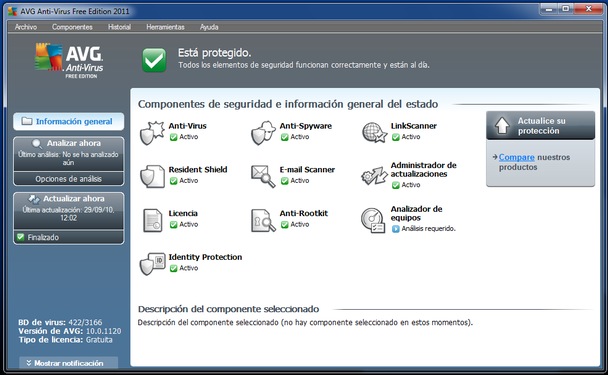The width and height of the screenshot is (608, 375).
Task: Click the Analizar ahora button
Action: coord(69,154)
